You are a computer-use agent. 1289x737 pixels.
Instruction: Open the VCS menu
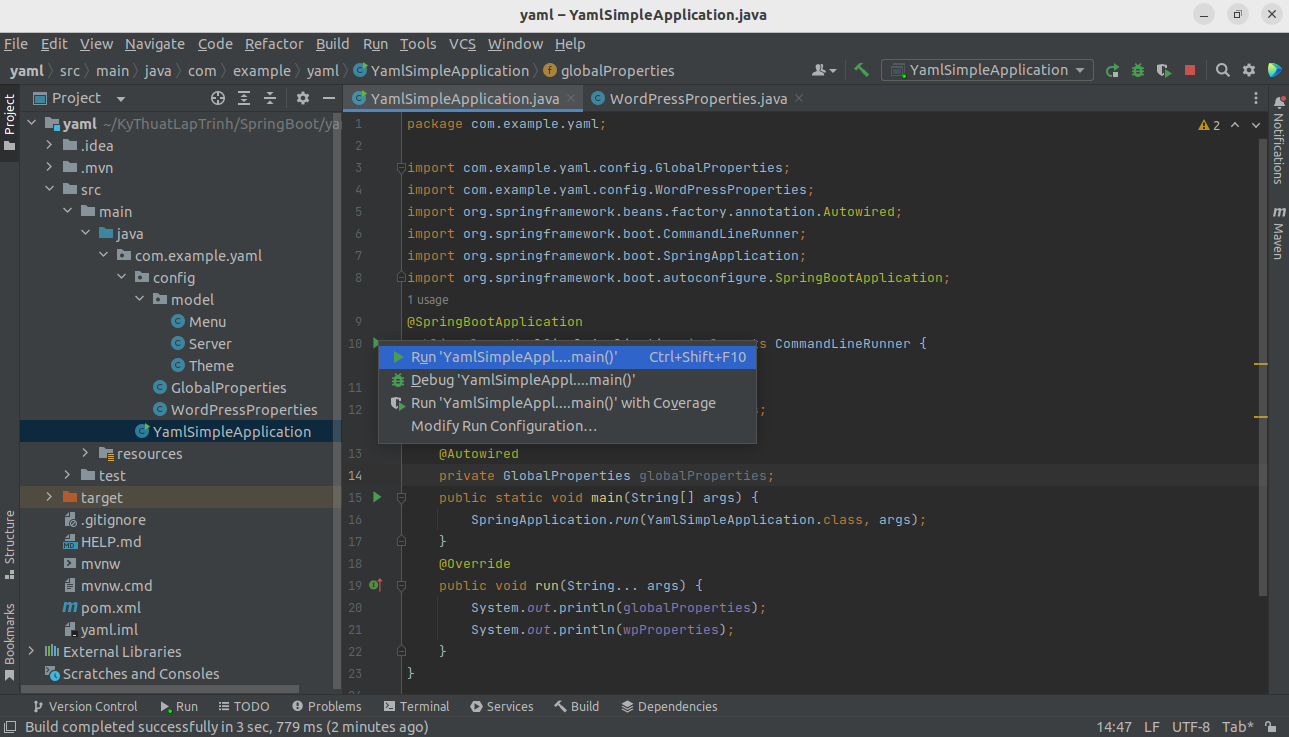click(462, 44)
